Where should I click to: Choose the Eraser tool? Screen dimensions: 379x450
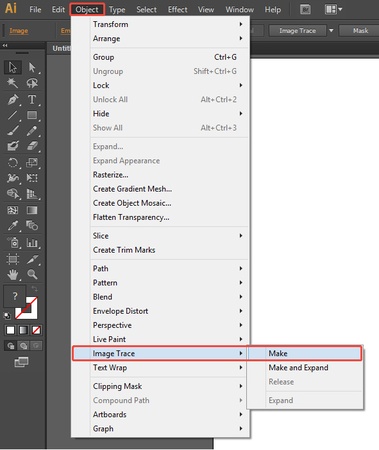[32, 146]
